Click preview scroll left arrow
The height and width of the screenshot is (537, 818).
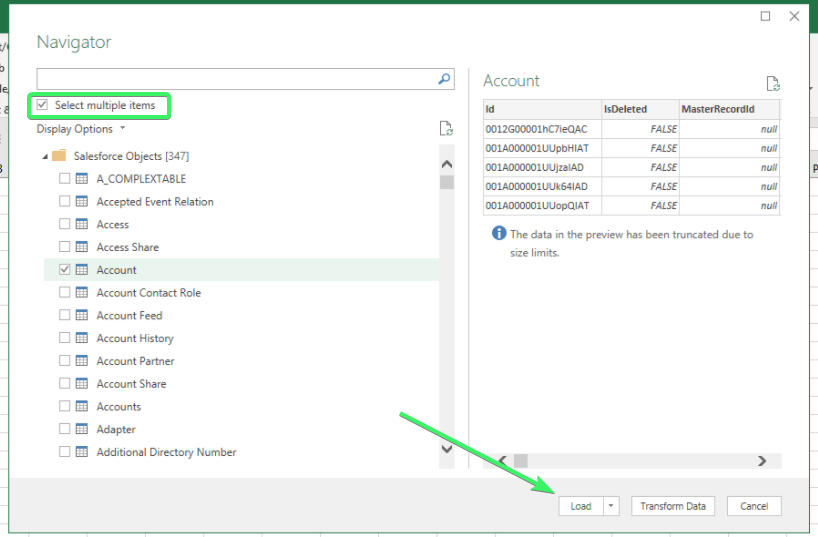coord(502,461)
